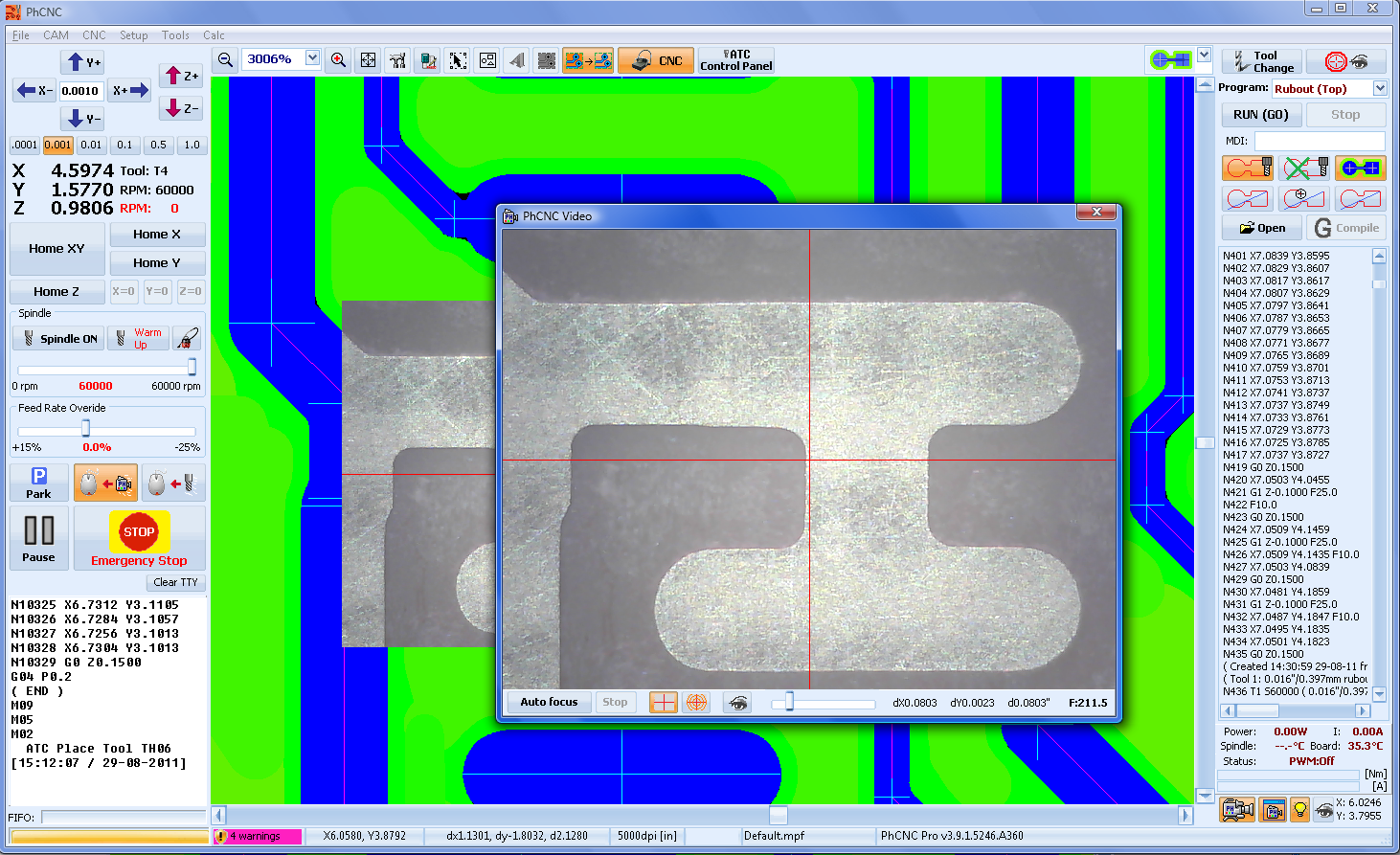The image size is (1400, 855).
Task: Open the zoom percentage dropdown
Action: click(312, 58)
